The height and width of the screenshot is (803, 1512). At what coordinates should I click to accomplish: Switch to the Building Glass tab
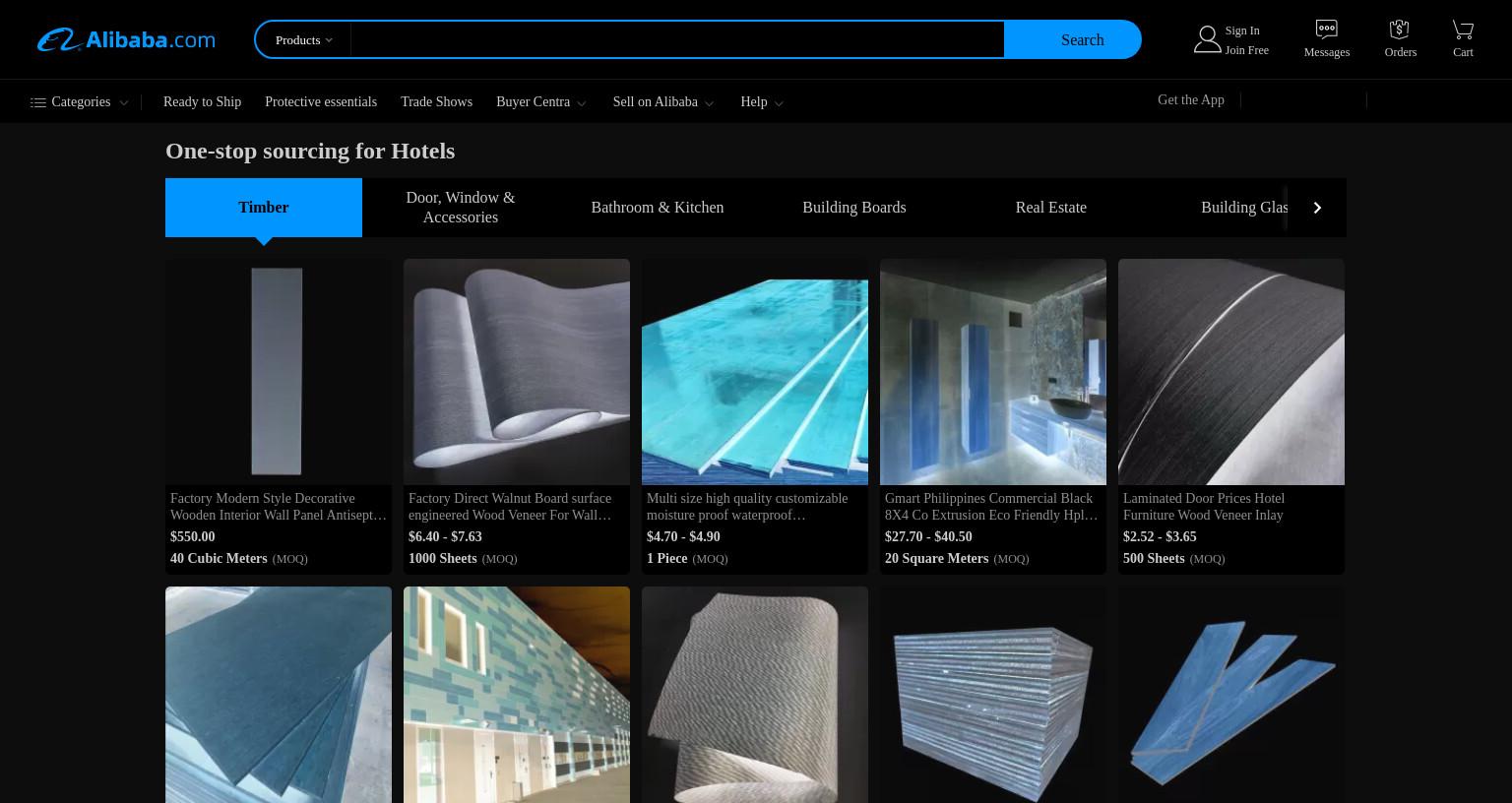tap(1244, 208)
